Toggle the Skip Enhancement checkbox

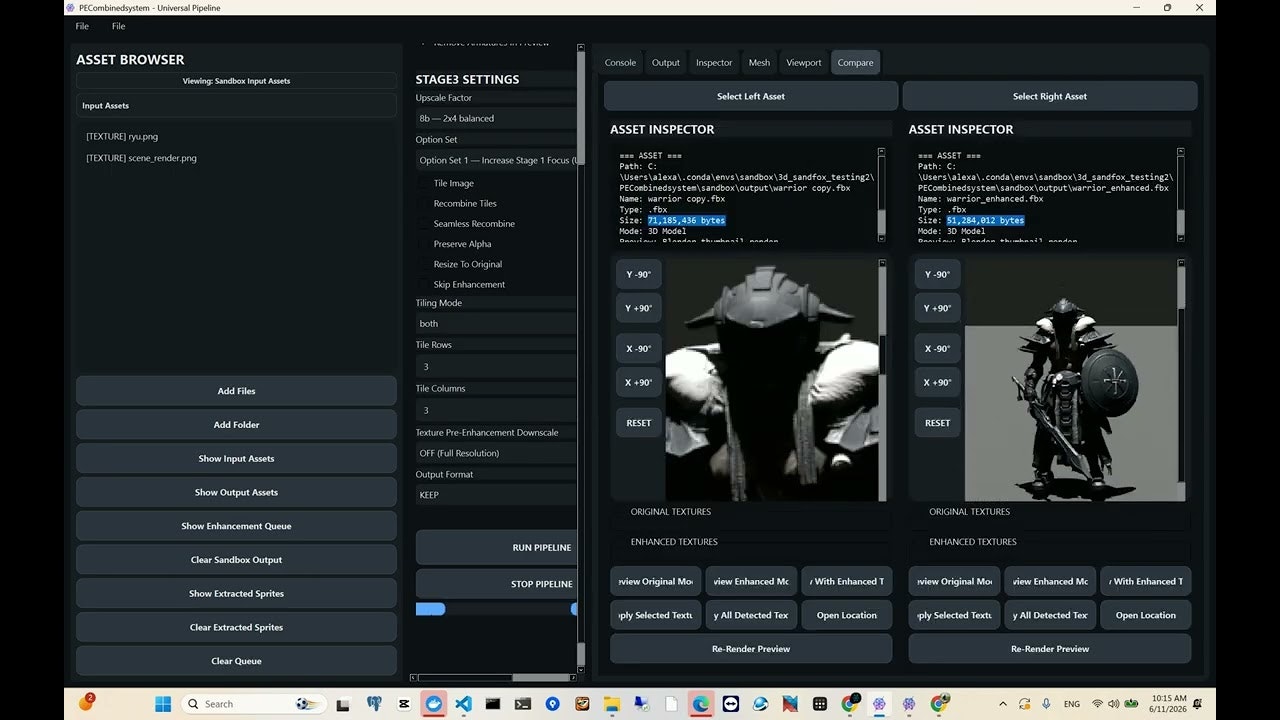click(x=424, y=285)
